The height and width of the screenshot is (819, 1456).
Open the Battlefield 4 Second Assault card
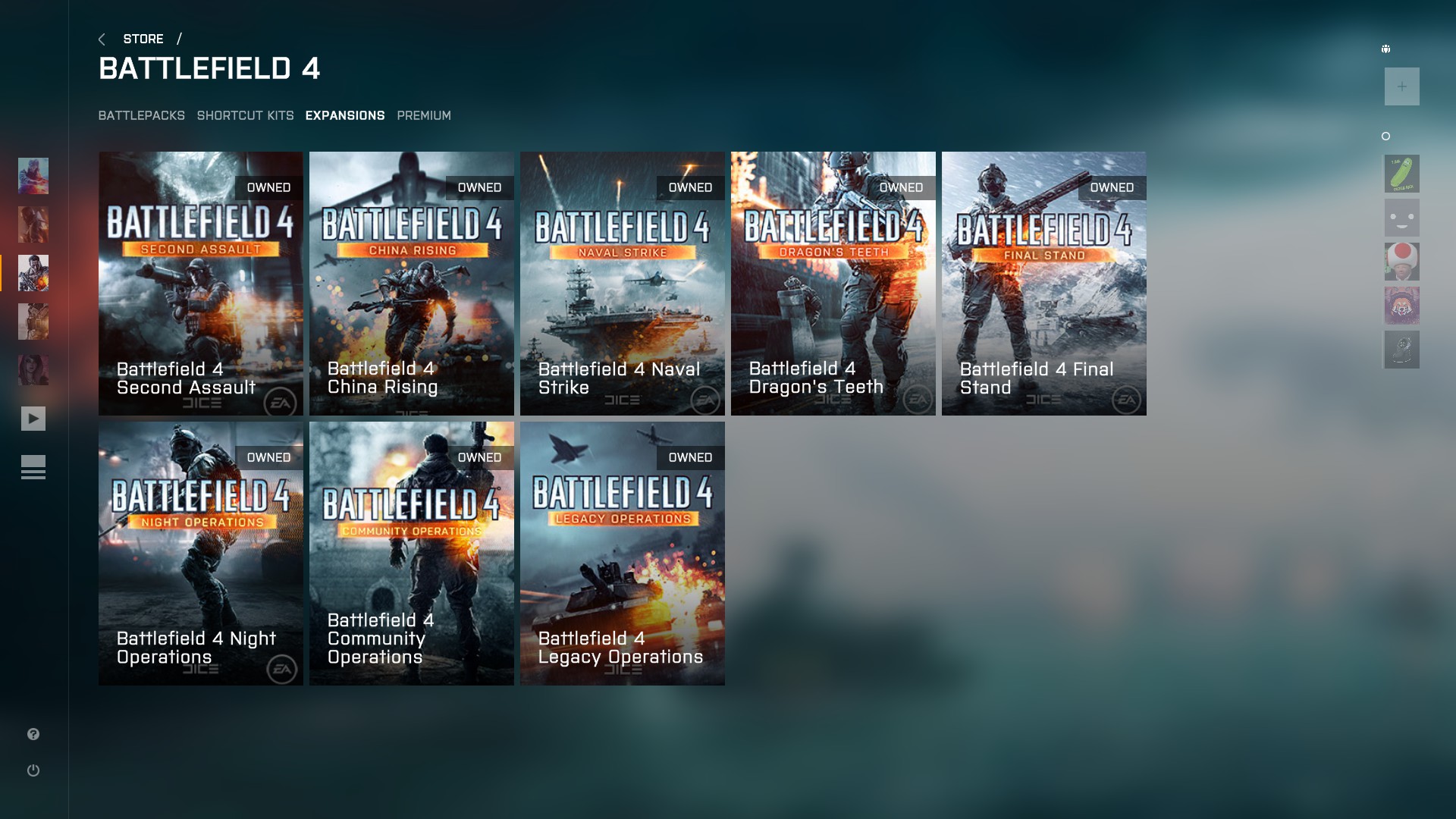[x=201, y=284]
